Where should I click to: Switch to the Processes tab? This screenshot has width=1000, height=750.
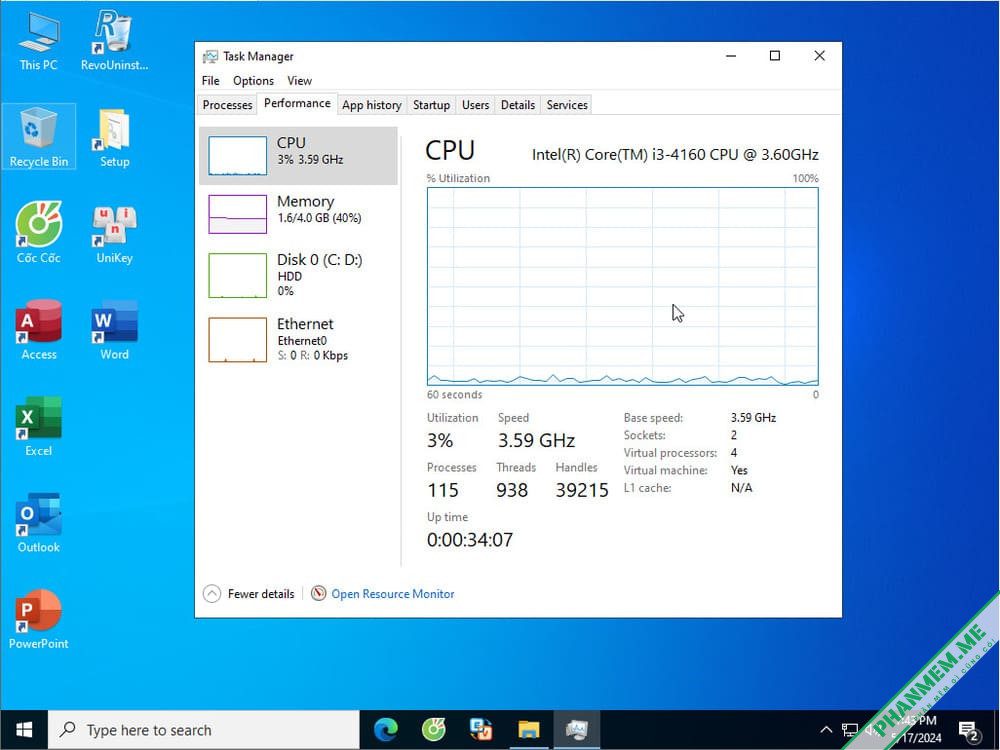tap(227, 105)
